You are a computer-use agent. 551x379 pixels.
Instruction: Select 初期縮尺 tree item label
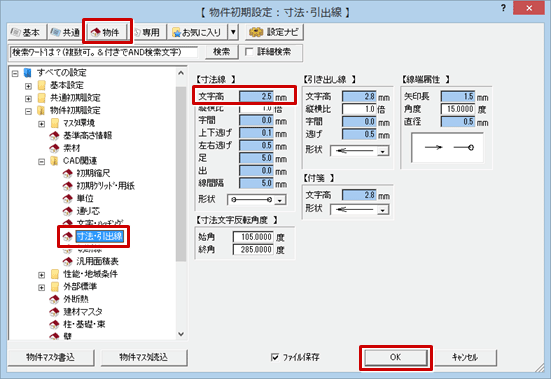[x=93, y=174]
